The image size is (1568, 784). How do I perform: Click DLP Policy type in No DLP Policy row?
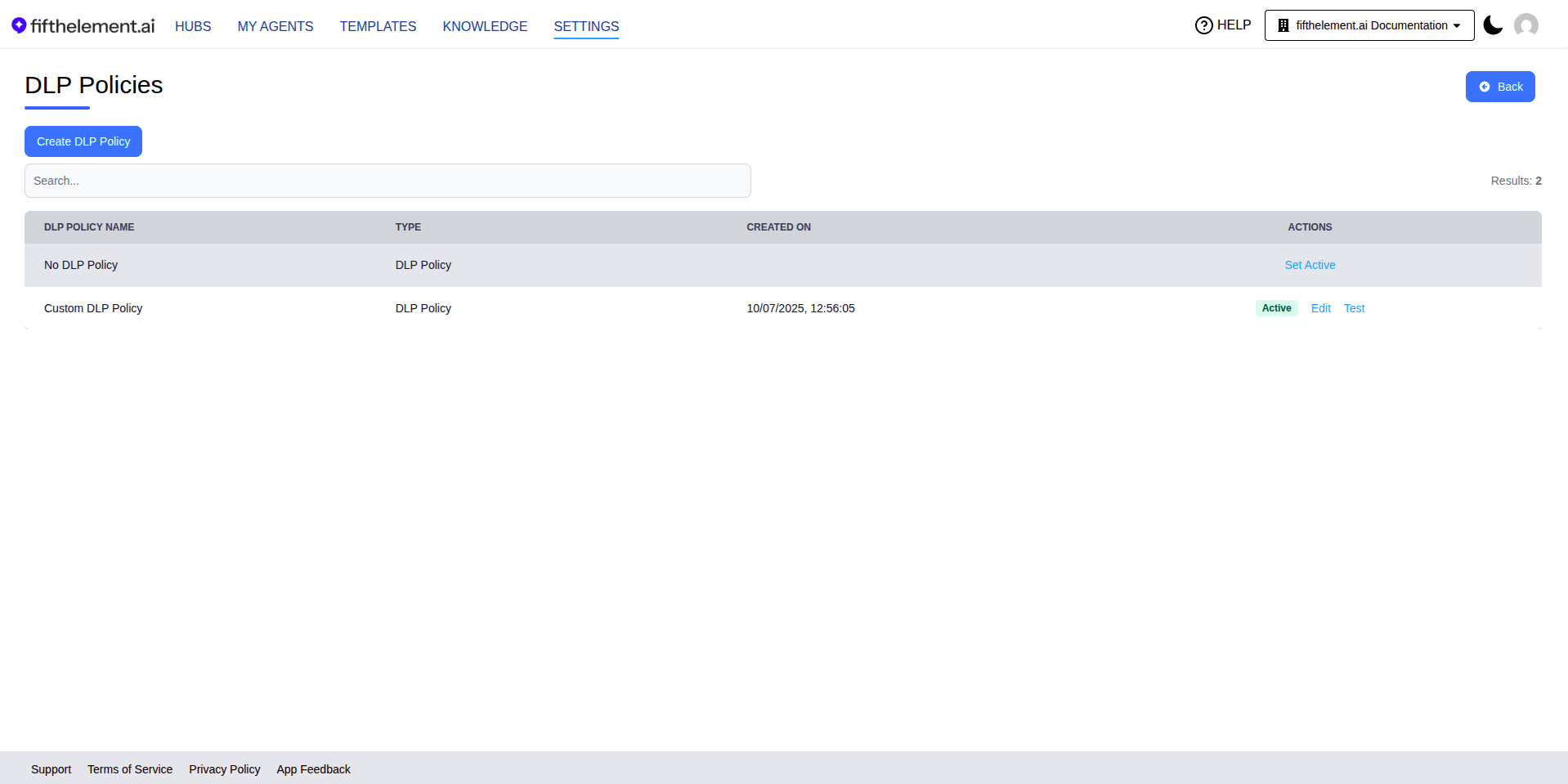[423, 265]
